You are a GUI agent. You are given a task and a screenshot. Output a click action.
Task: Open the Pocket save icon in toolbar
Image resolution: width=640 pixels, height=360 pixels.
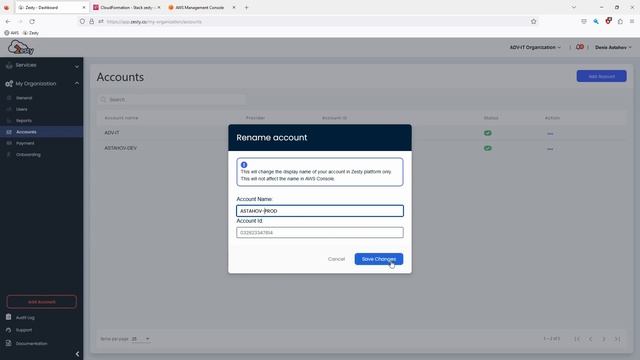pos(584,22)
